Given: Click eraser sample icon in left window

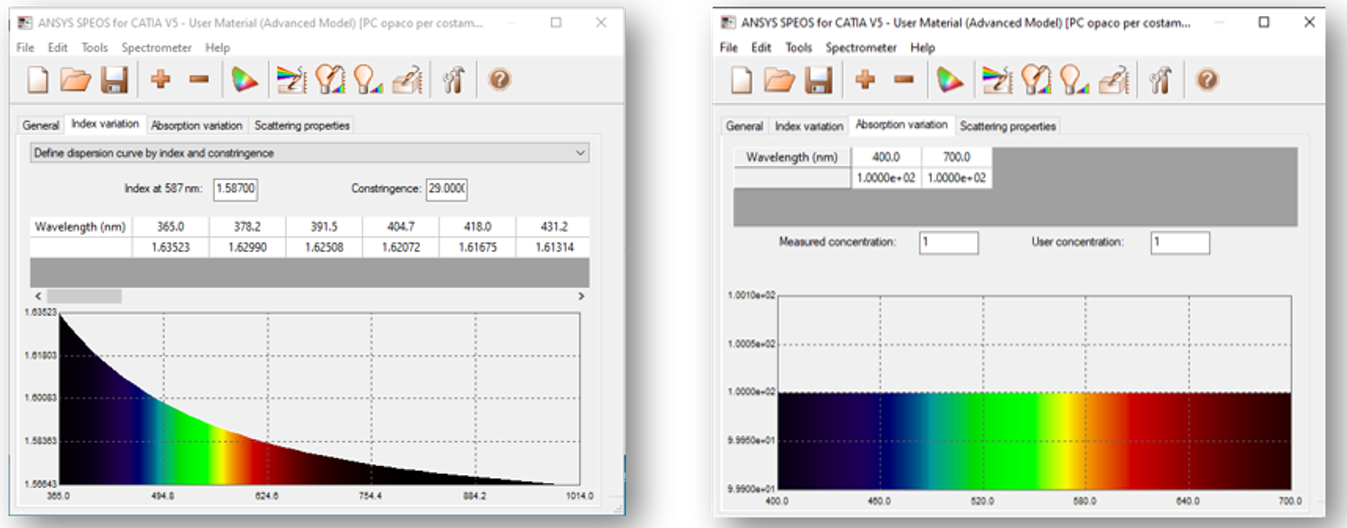Looking at the screenshot, I should click(x=410, y=80).
